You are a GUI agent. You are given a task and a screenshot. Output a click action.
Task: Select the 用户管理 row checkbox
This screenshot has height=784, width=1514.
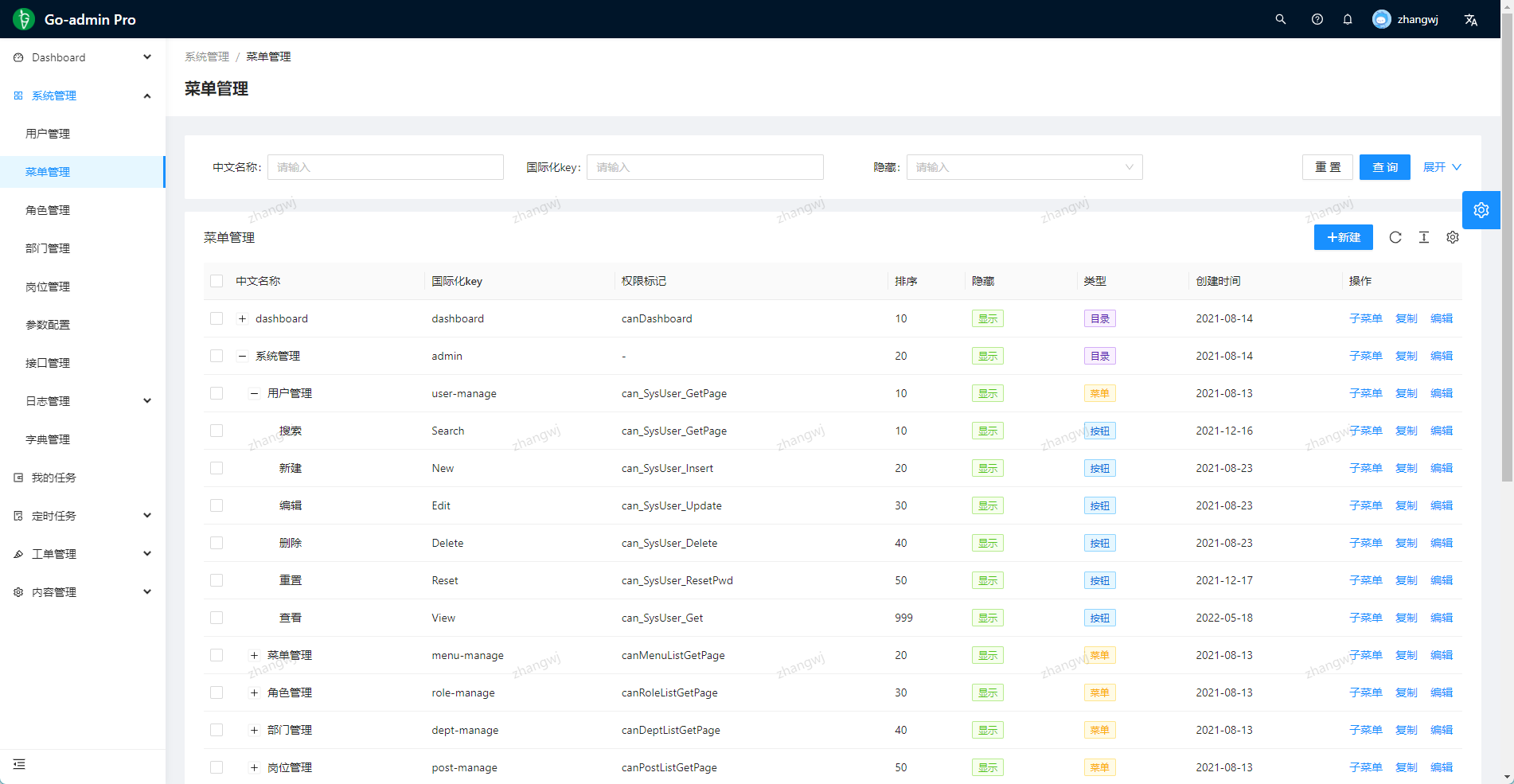pos(217,393)
